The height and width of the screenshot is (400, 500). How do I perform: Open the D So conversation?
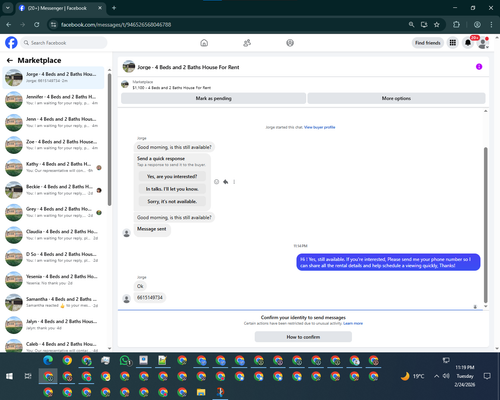pyautogui.click(x=53, y=257)
